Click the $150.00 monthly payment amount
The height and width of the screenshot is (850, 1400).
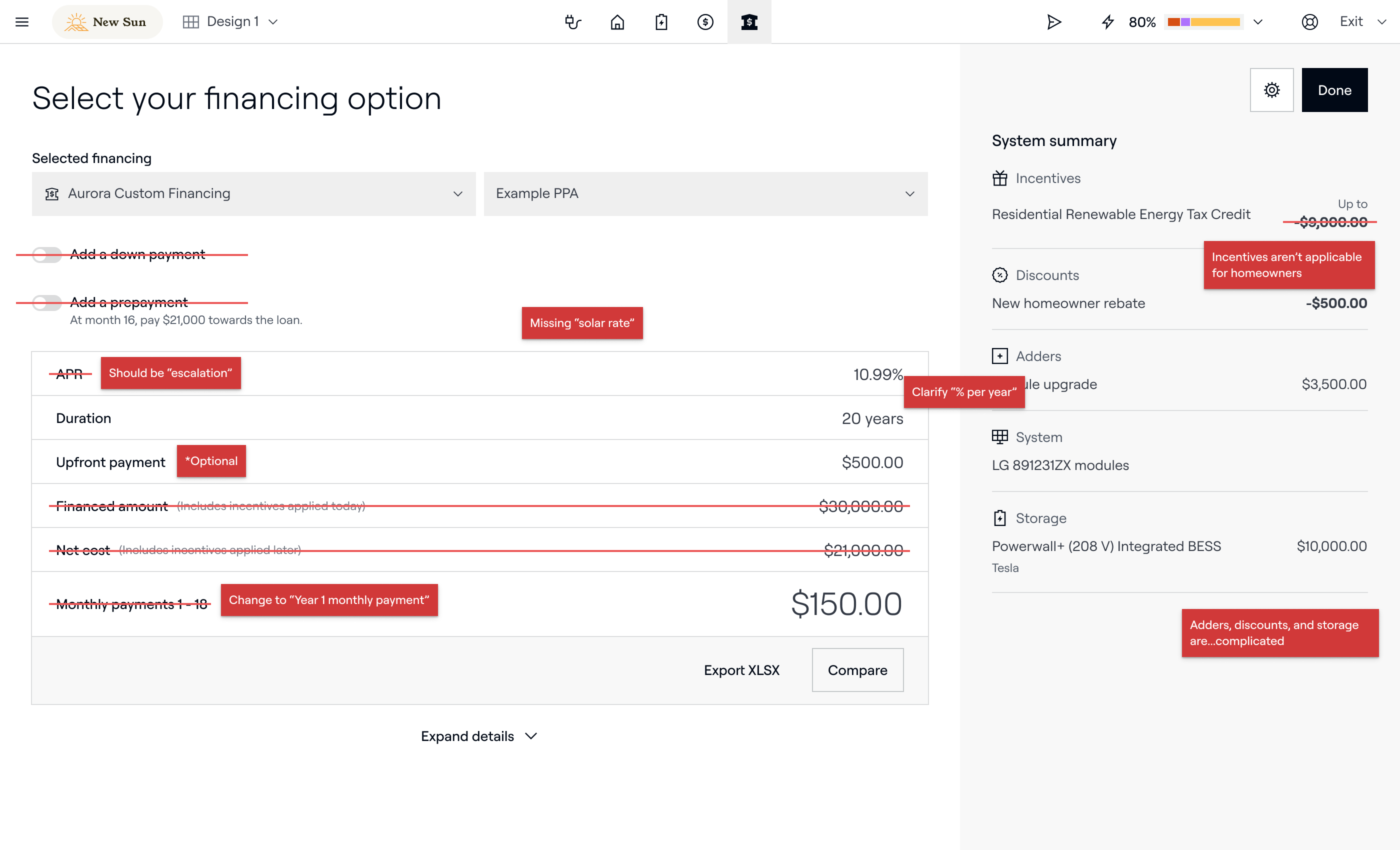[845, 603]
